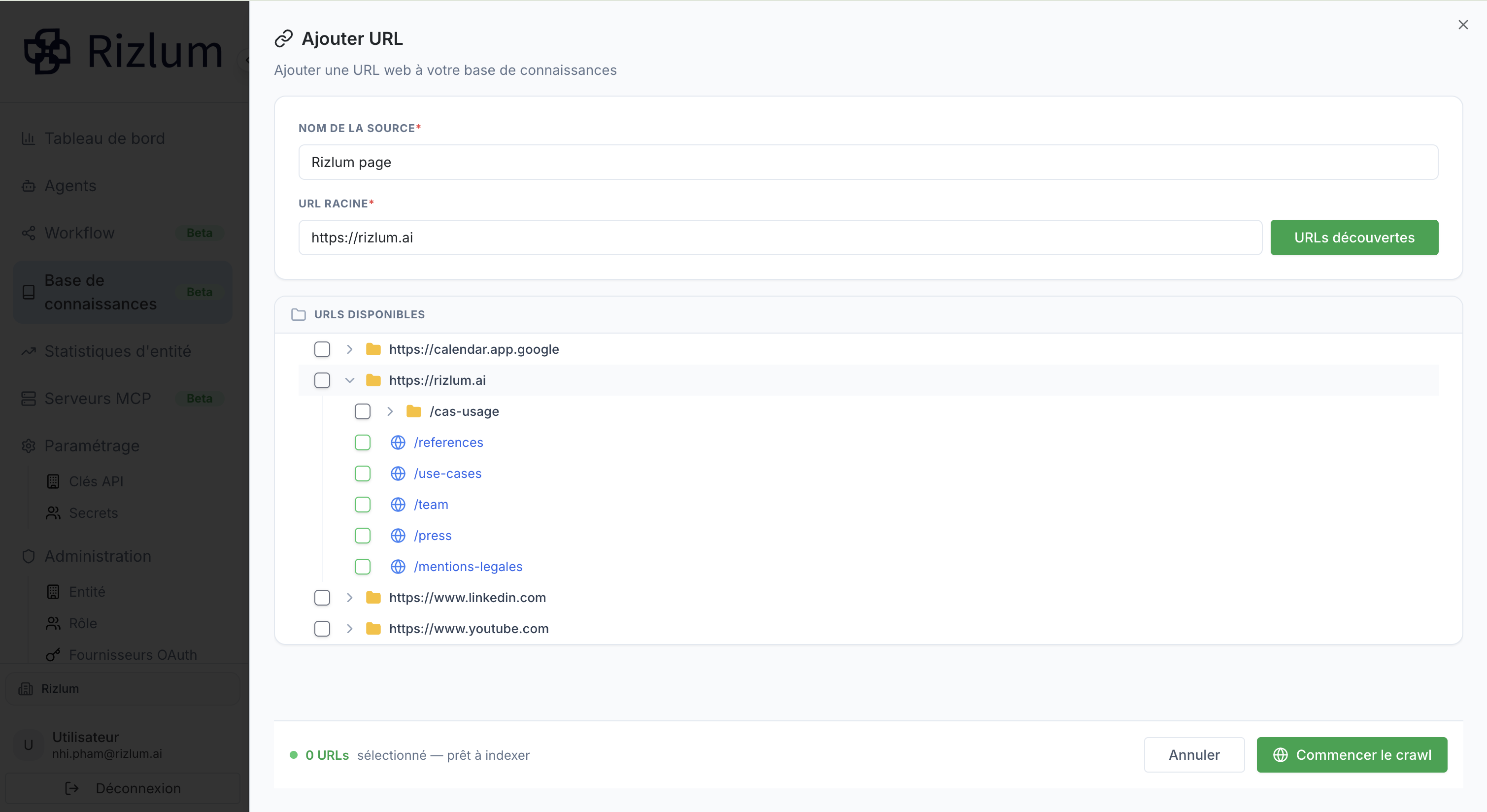
Task: Expand the www.youtube.com tree node
Action: (x=349, y=629)
